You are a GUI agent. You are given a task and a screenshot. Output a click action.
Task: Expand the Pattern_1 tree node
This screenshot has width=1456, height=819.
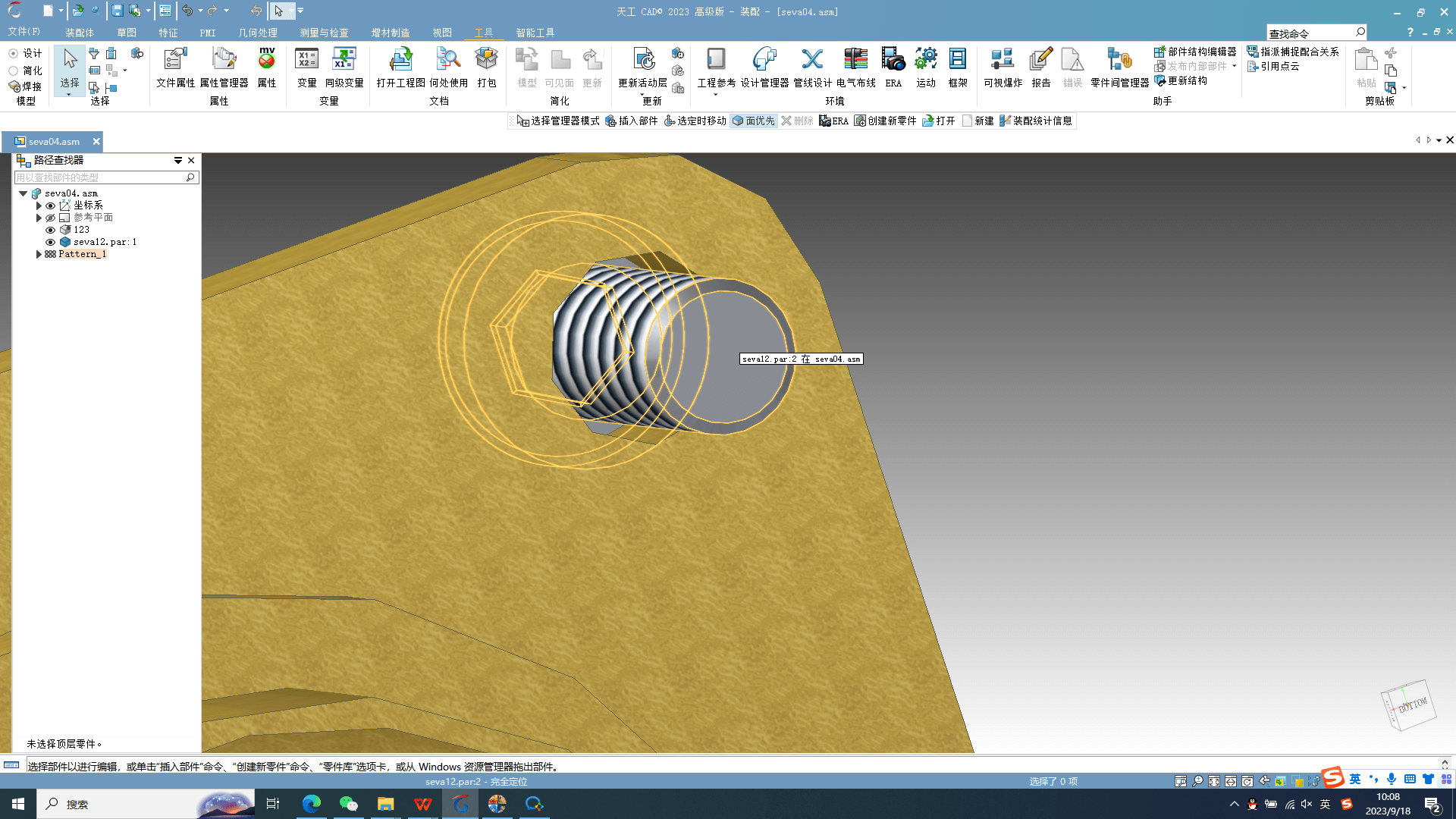39,254
